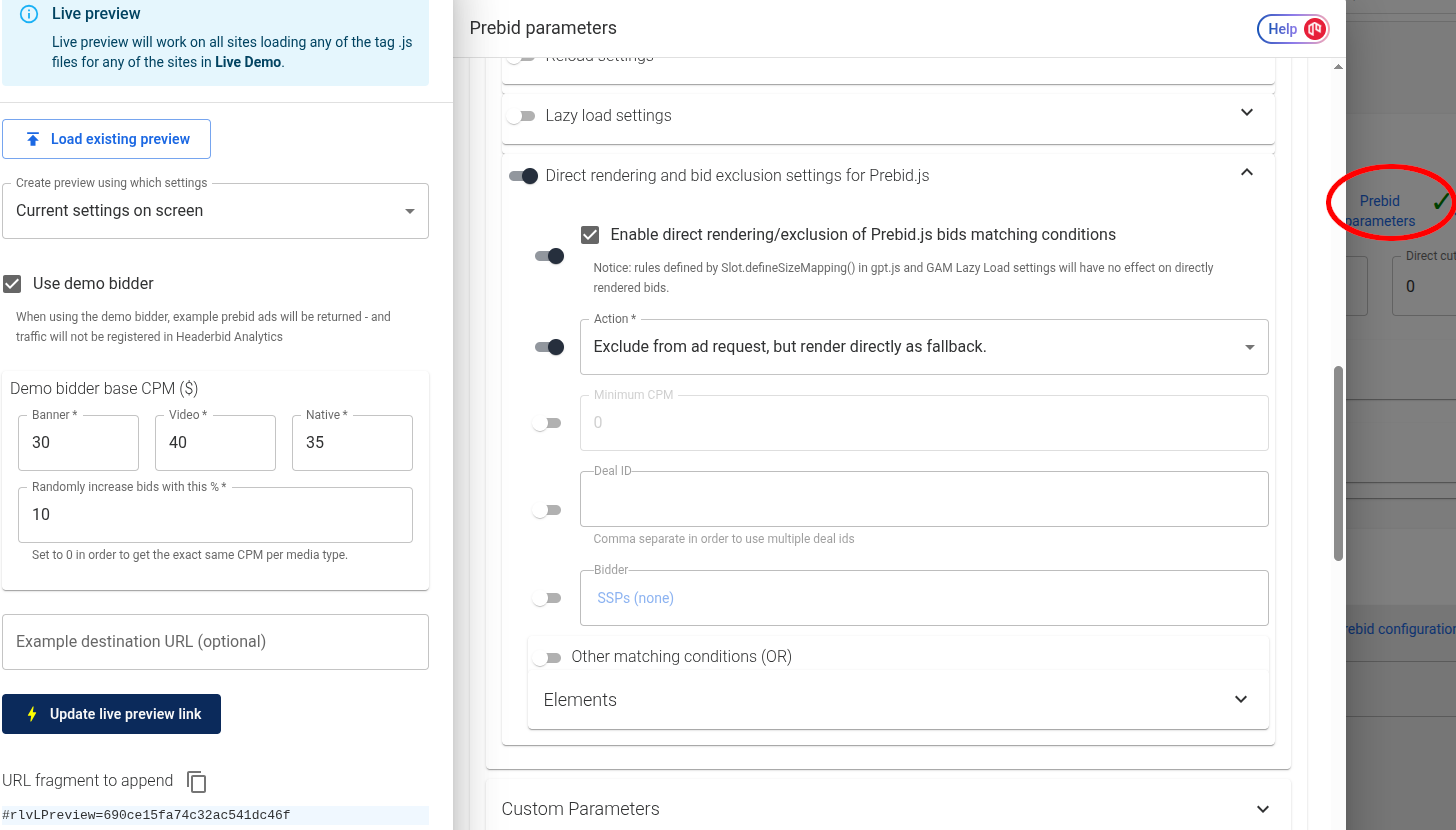Uncheck the Use demo bidder checkbox
The height and width of the screenshot is (830, 1456).
coord(12,284)
